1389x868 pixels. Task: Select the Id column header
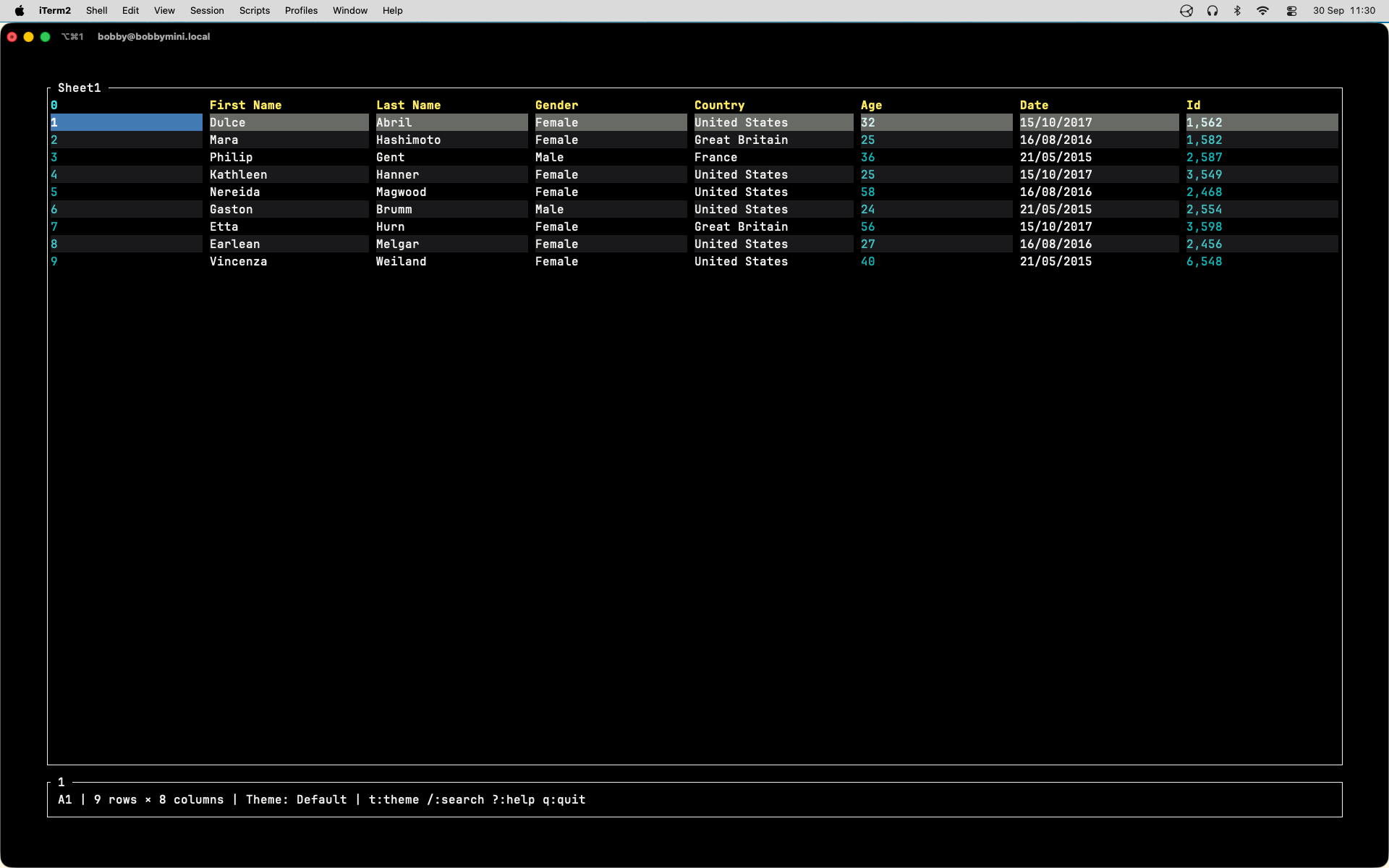coord(1194,106)
